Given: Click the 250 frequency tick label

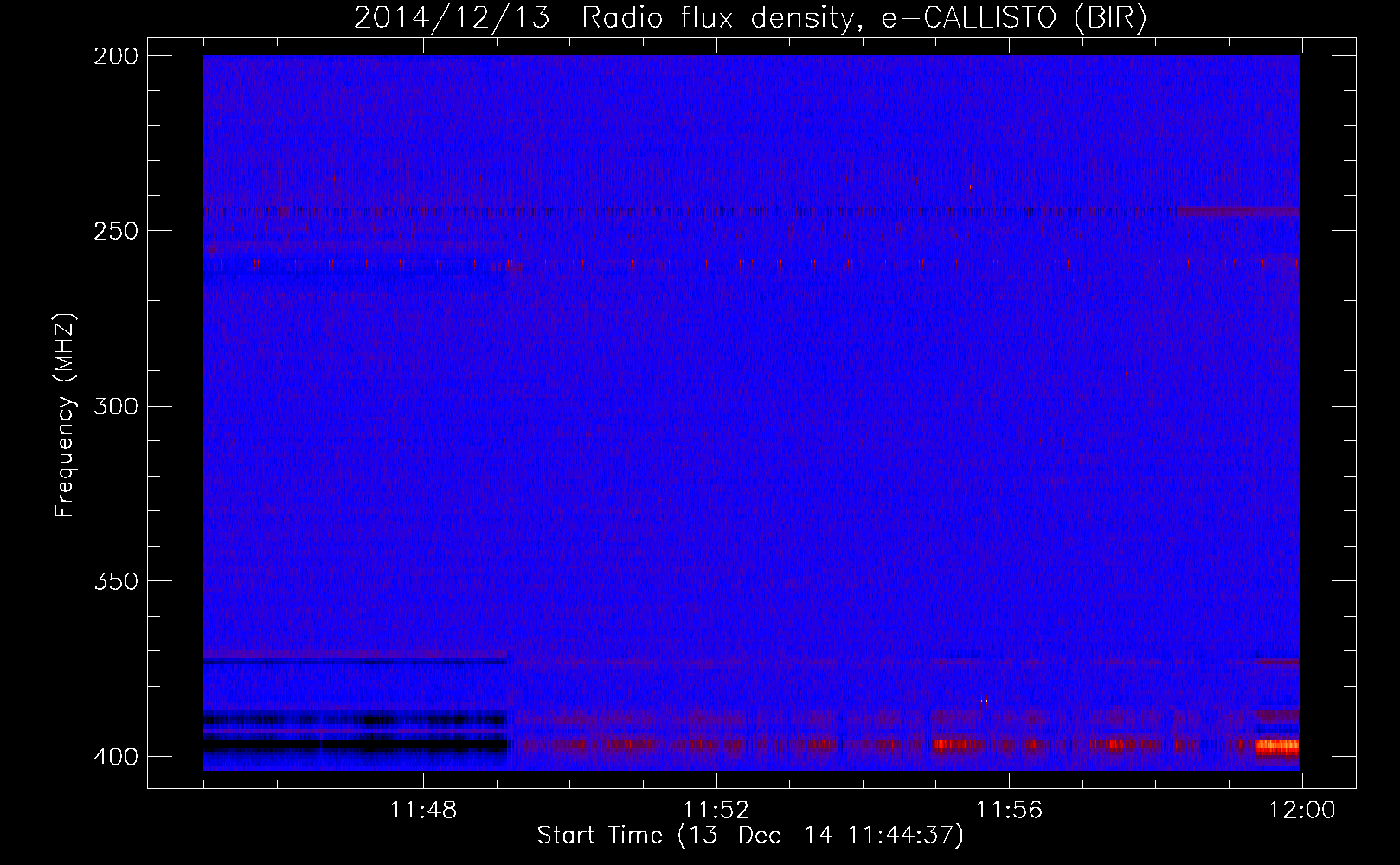Looking at the screenshot, I should [x=116, y=231].
